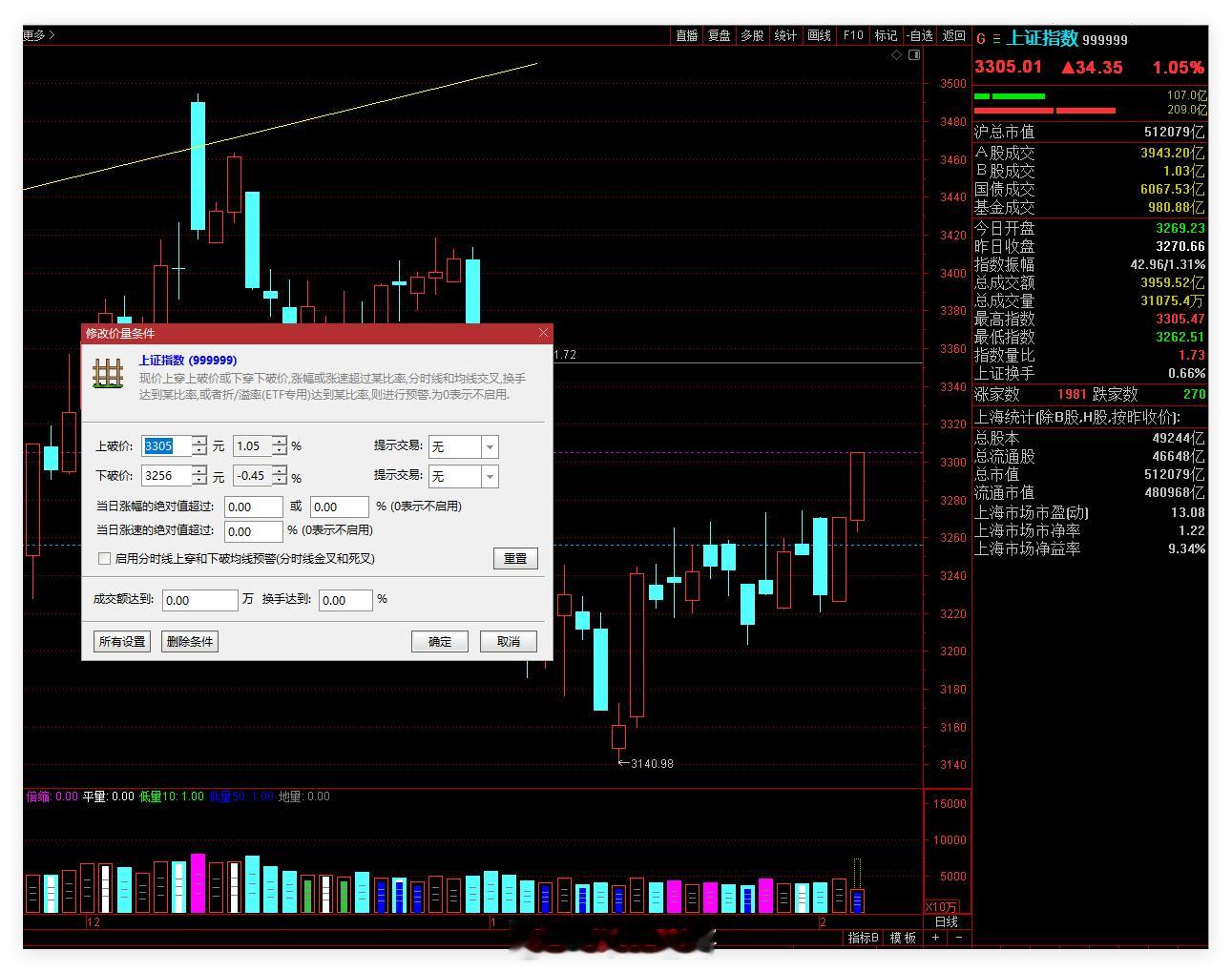Image resolution: width=1232 pixels, height=972 pixels.
Task: Open the 统计 statistics toolbar item
Action: 785,35
